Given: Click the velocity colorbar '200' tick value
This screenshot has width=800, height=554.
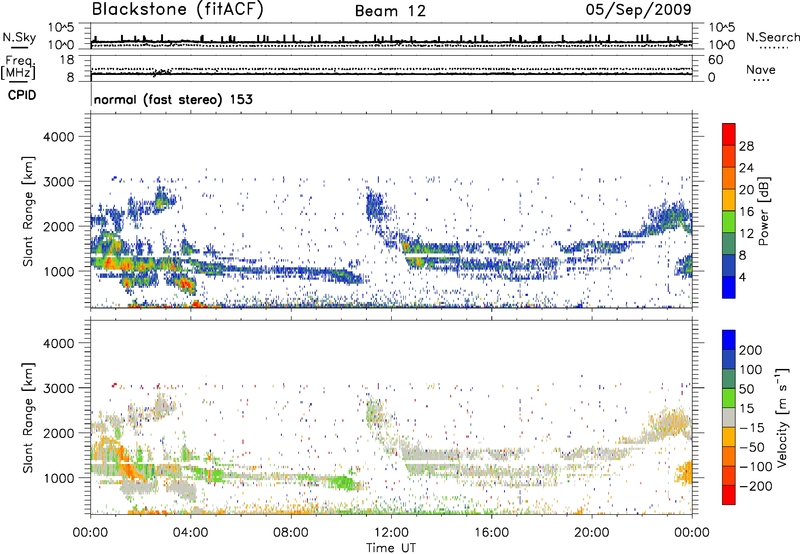Looking at the screenshot, I should point(751,350).
